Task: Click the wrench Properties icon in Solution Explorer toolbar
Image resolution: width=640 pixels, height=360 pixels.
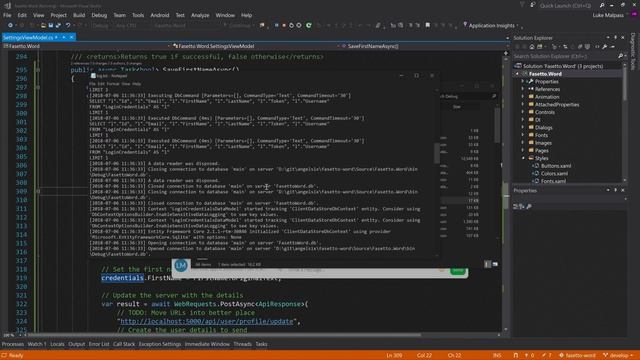Action: 604,47
